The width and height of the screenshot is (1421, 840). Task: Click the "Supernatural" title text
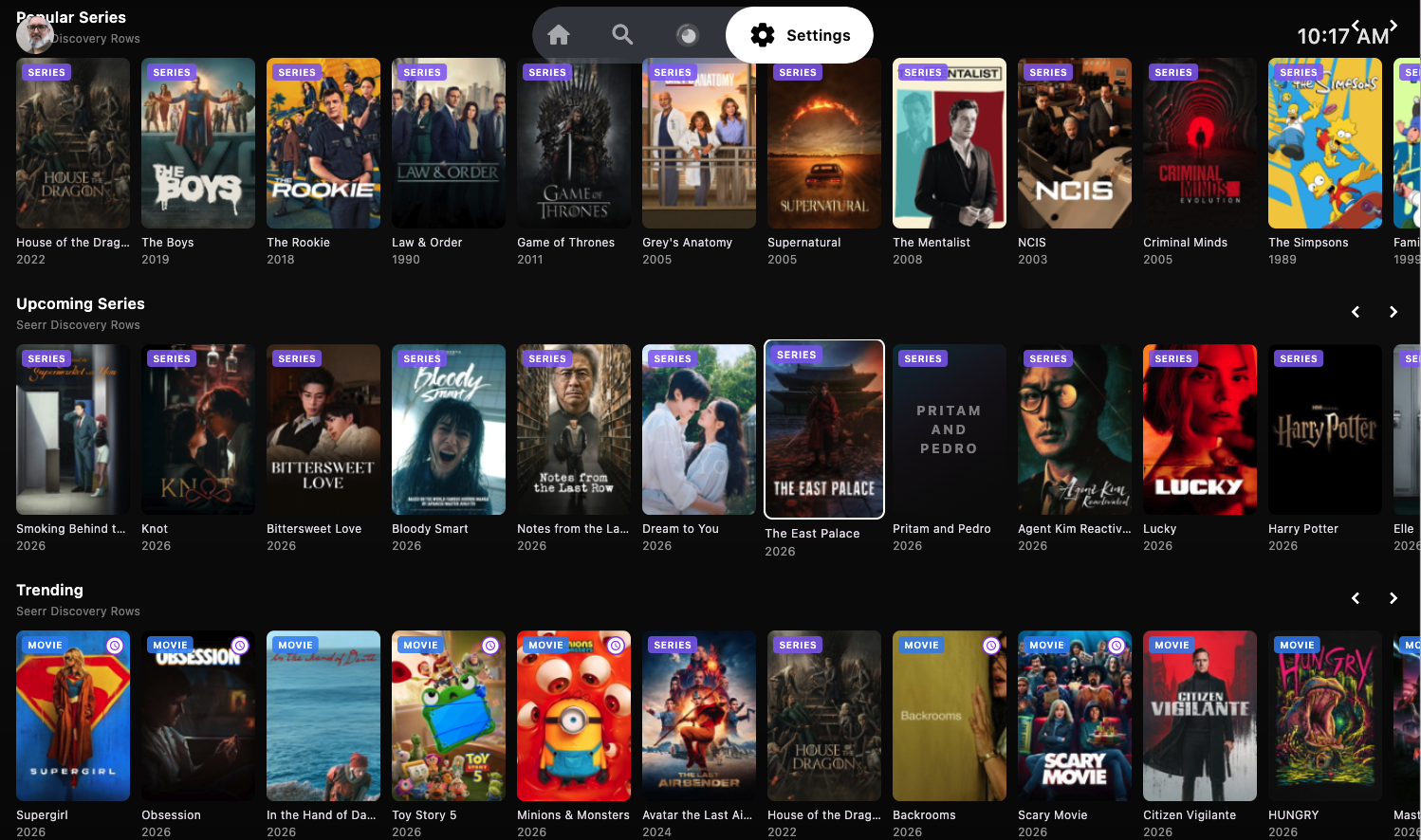[x=804, y=243]
